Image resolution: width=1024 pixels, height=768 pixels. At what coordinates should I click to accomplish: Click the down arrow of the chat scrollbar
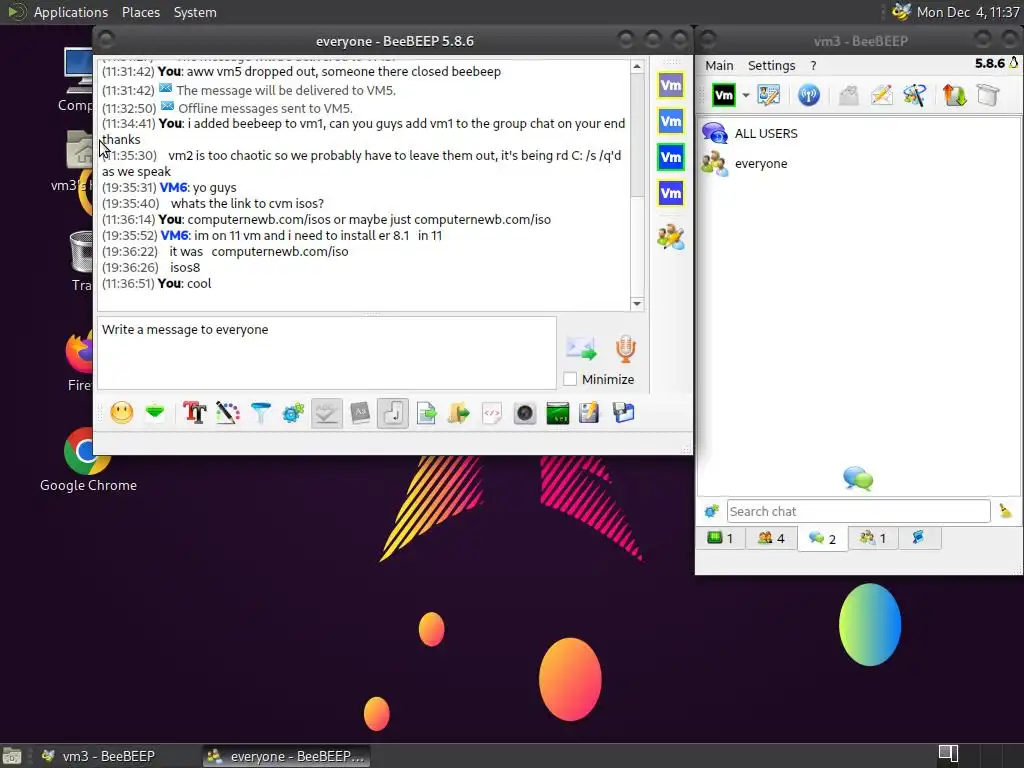[637, 304]
